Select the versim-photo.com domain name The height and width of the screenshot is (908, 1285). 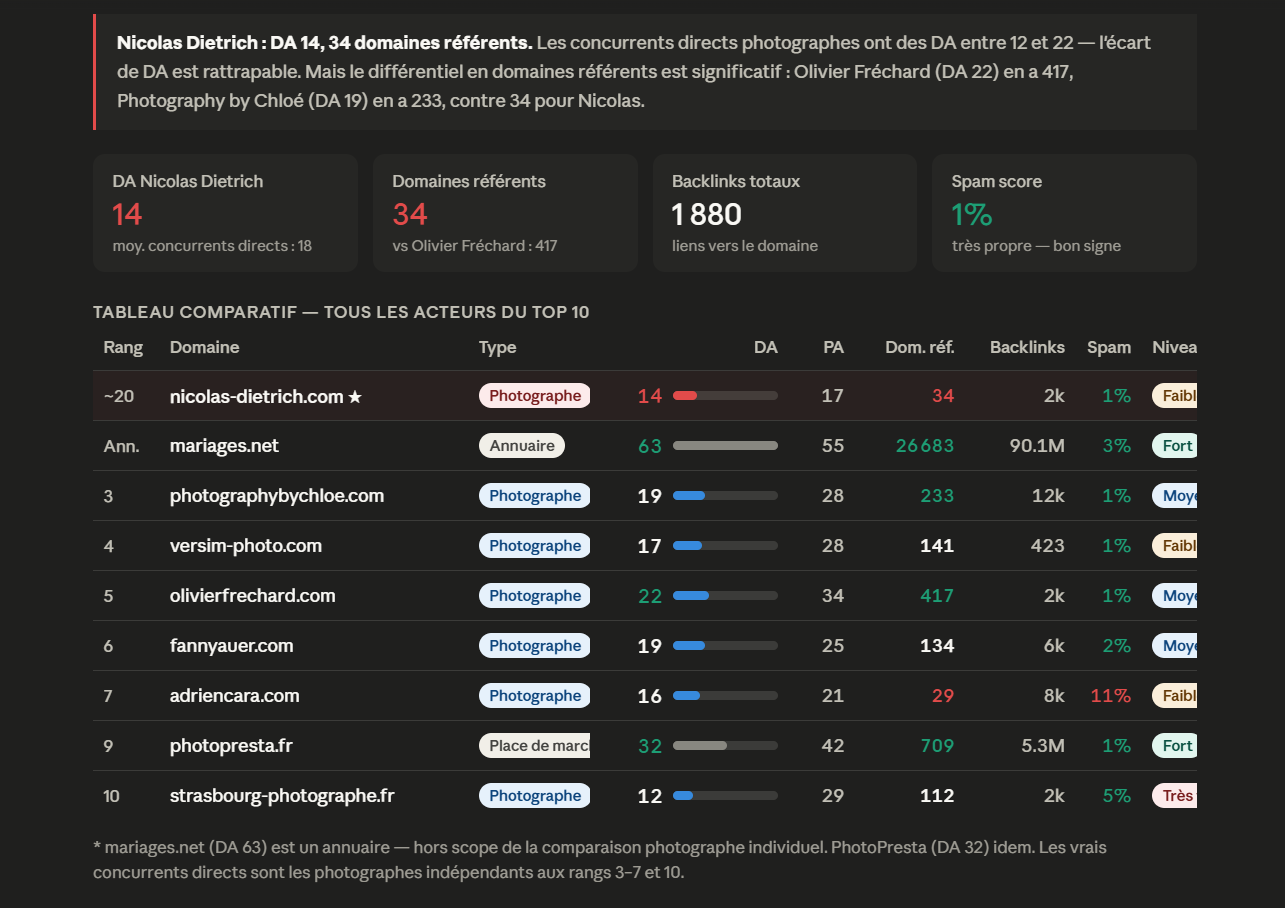(x=246, y=546)
